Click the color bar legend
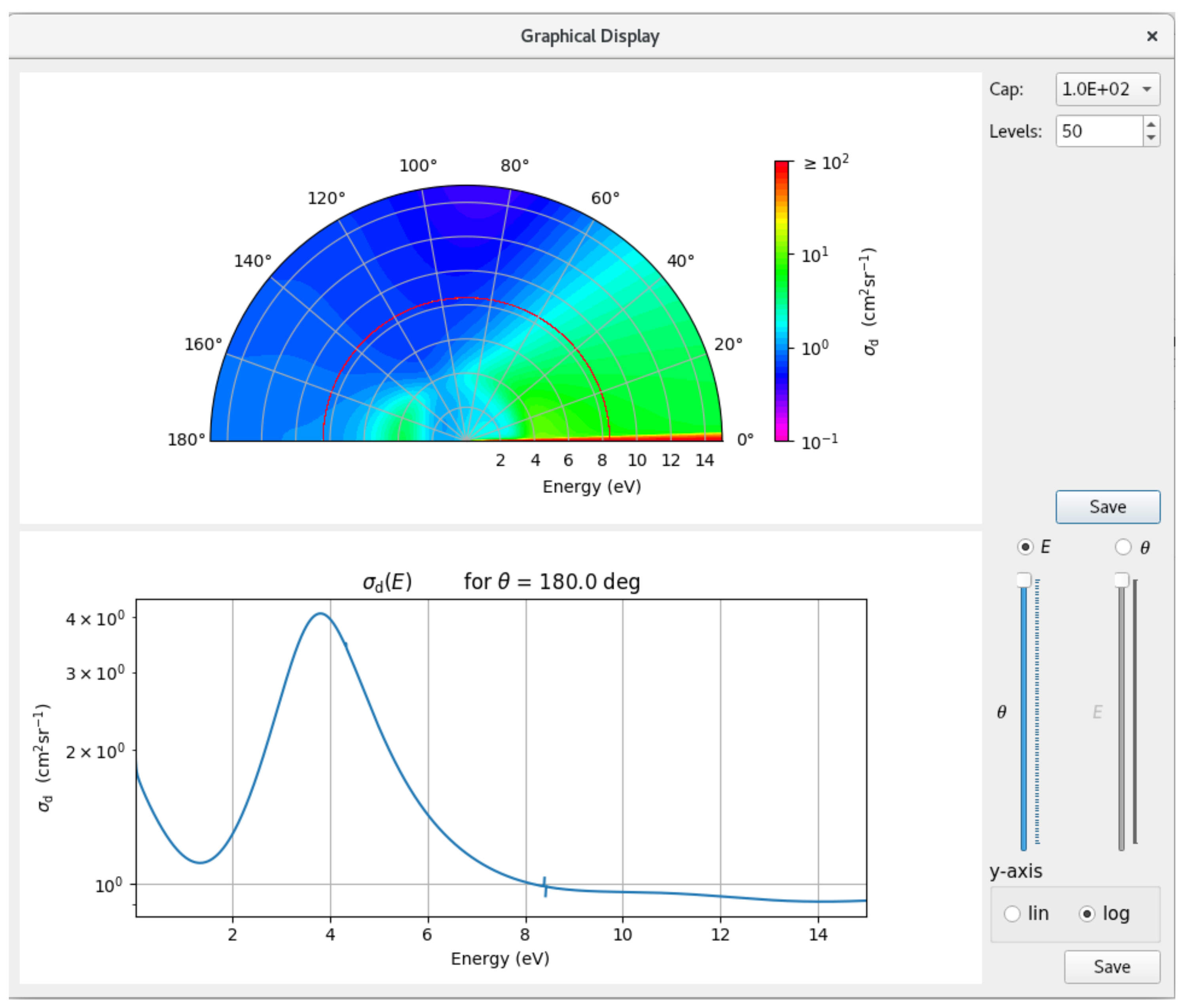 coord(781,301)
